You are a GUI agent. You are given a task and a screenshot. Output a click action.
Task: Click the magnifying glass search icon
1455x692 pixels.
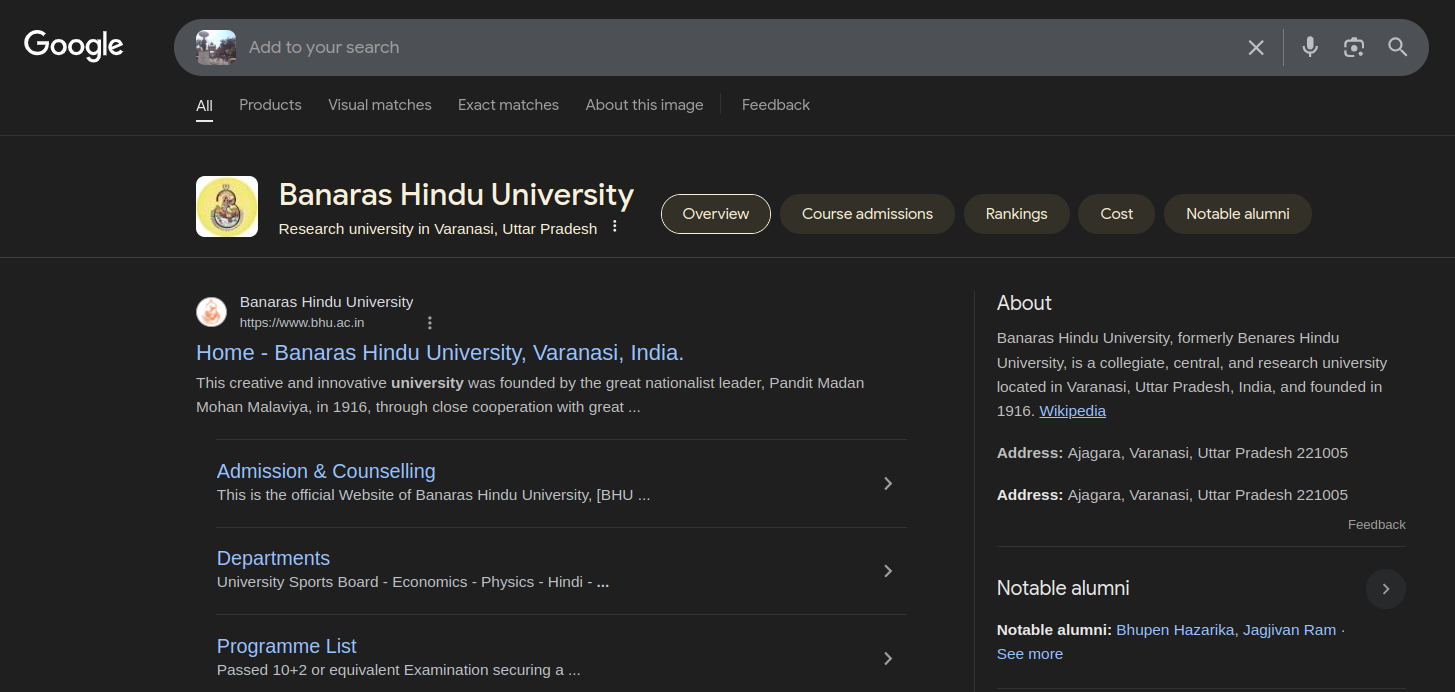pyautogui.click(x=1398, y=47)
